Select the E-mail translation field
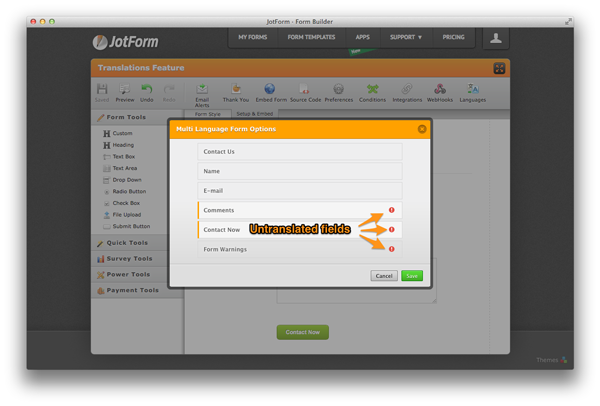The height and width of the screenshot is (406, 600). tap(300, 191)
